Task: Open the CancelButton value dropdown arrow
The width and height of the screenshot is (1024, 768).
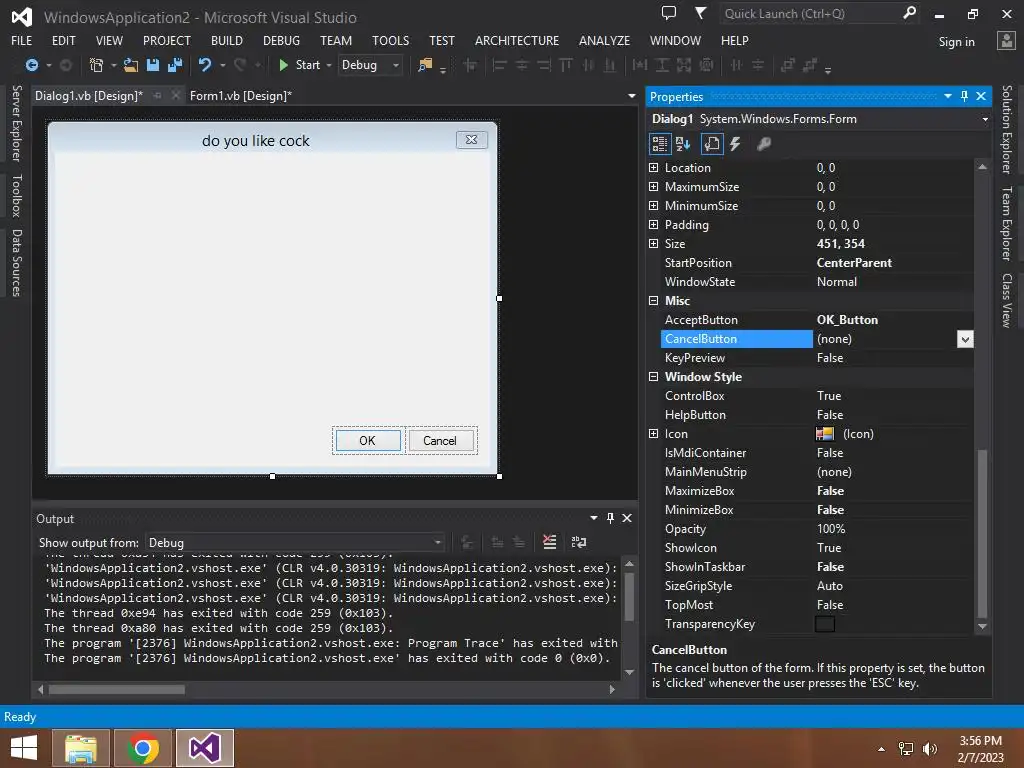Action: [965, 339]
